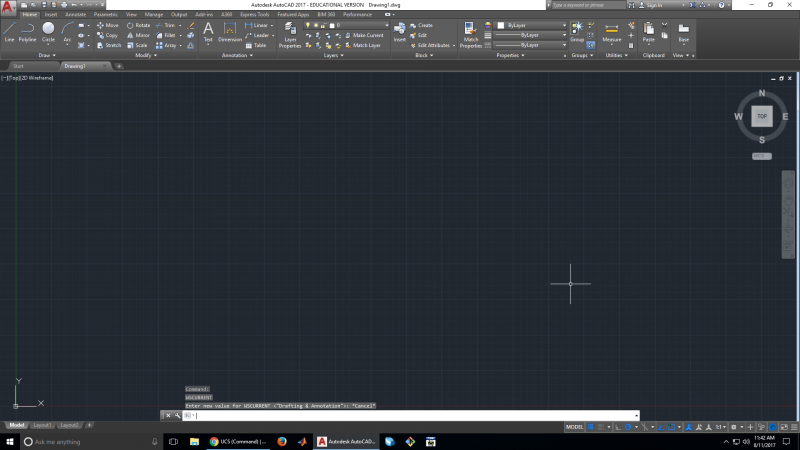Screen dimensions: 800x450
Task: Select the Circle tool
Action: click(x=48, y=32)
